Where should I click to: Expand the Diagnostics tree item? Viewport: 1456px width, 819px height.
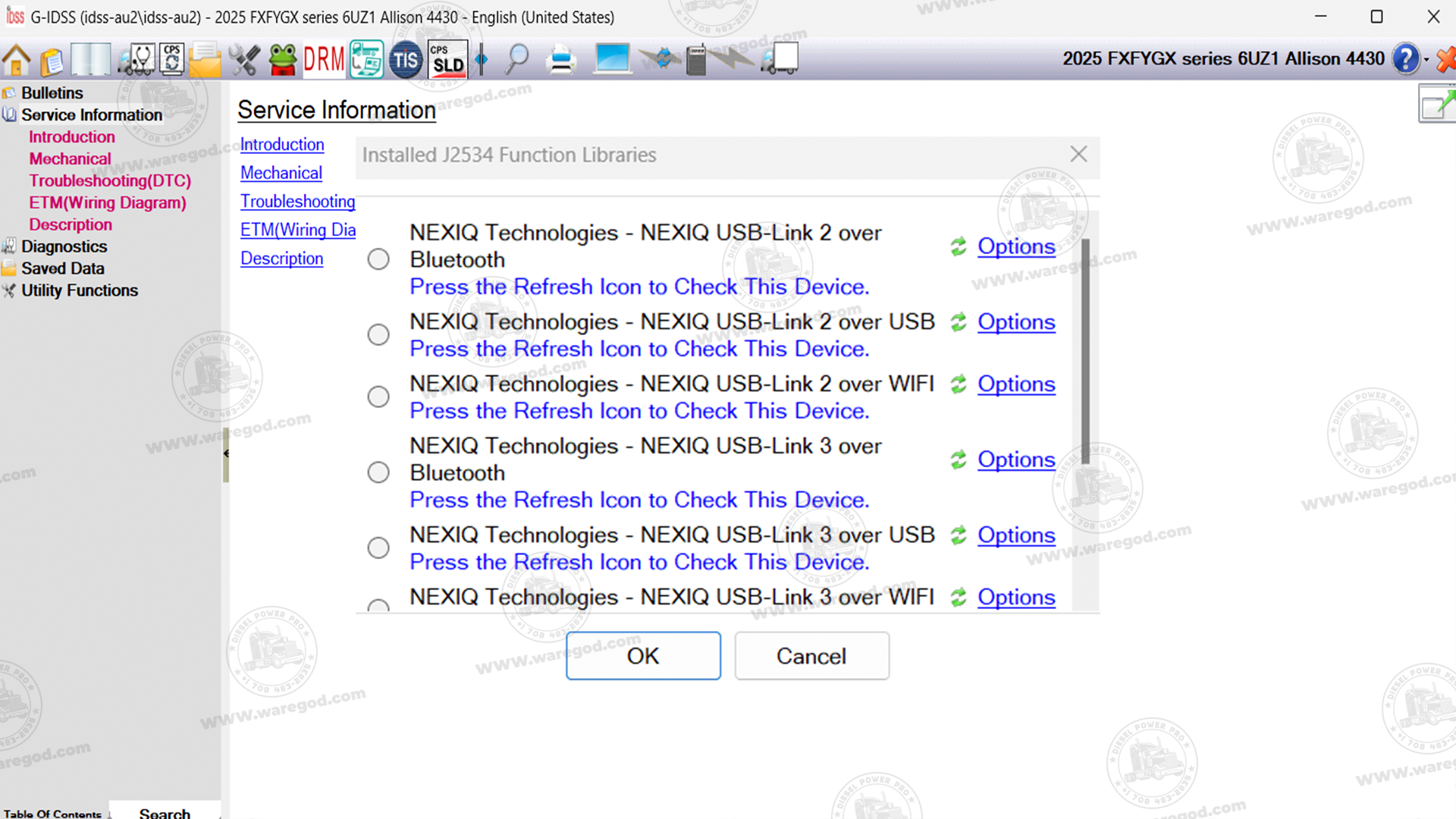[64, 246]
